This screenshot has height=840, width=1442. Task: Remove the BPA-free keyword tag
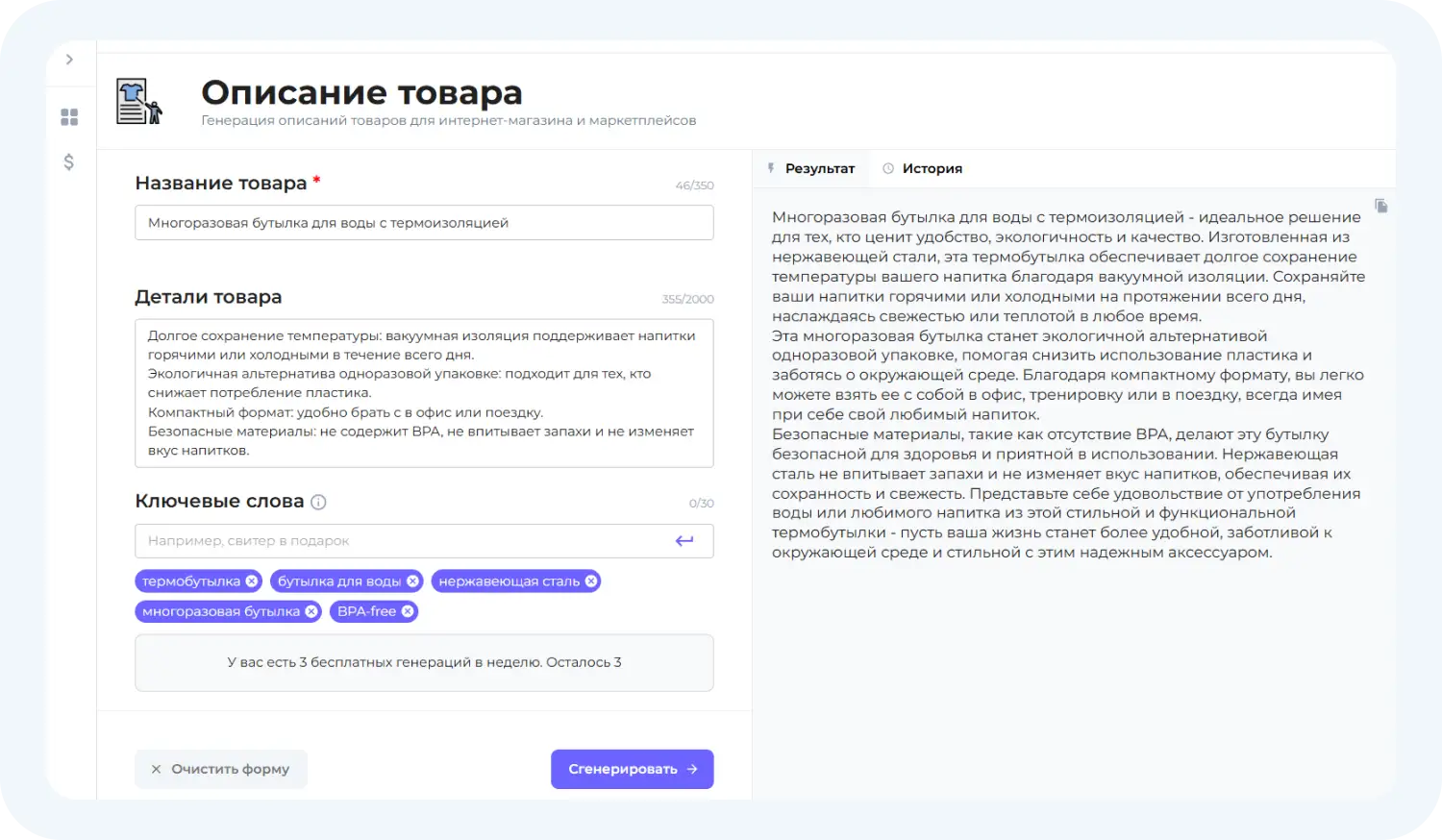click(x=408, y=611)
